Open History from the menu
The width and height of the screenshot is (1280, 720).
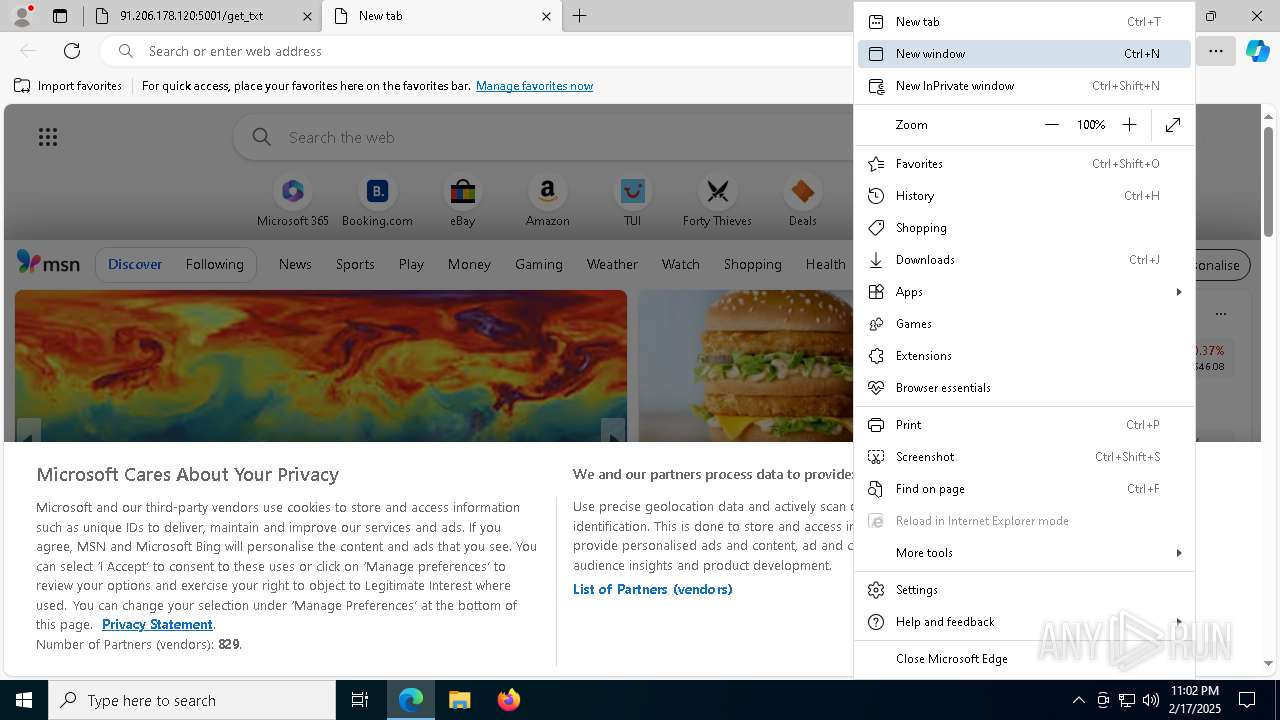click(1024, 196)
